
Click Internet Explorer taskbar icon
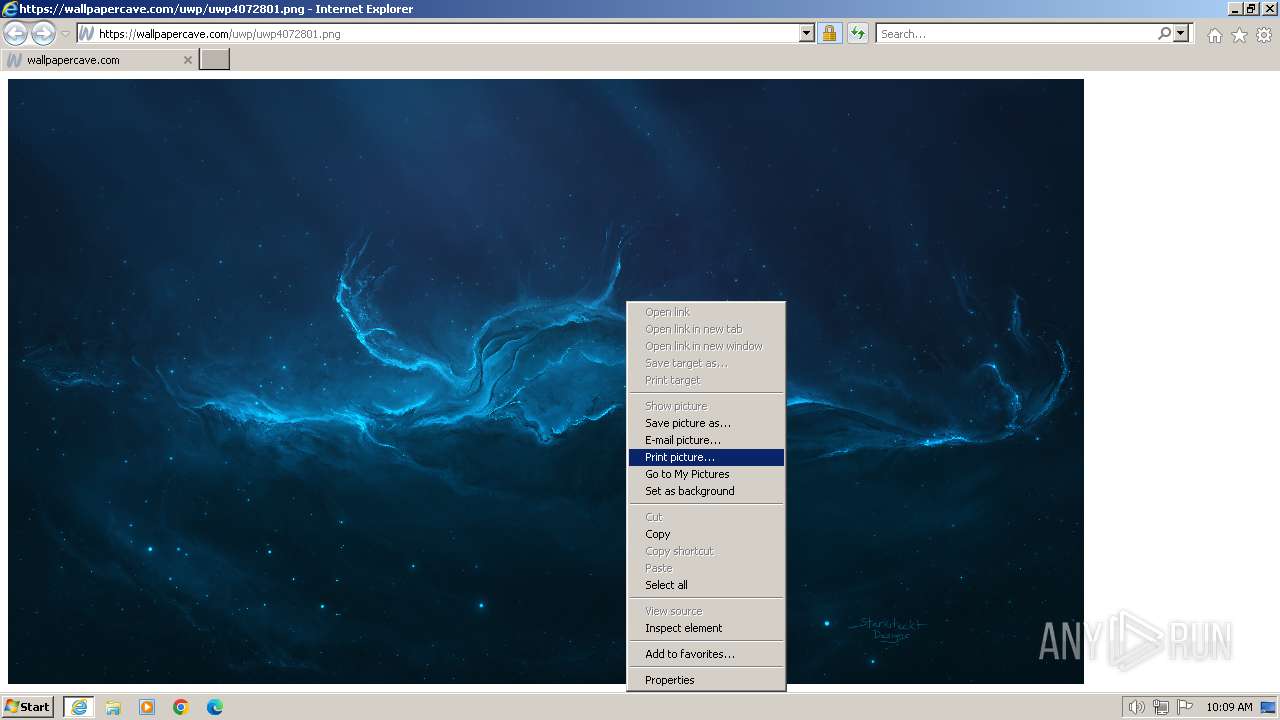[x=79, y=707]
